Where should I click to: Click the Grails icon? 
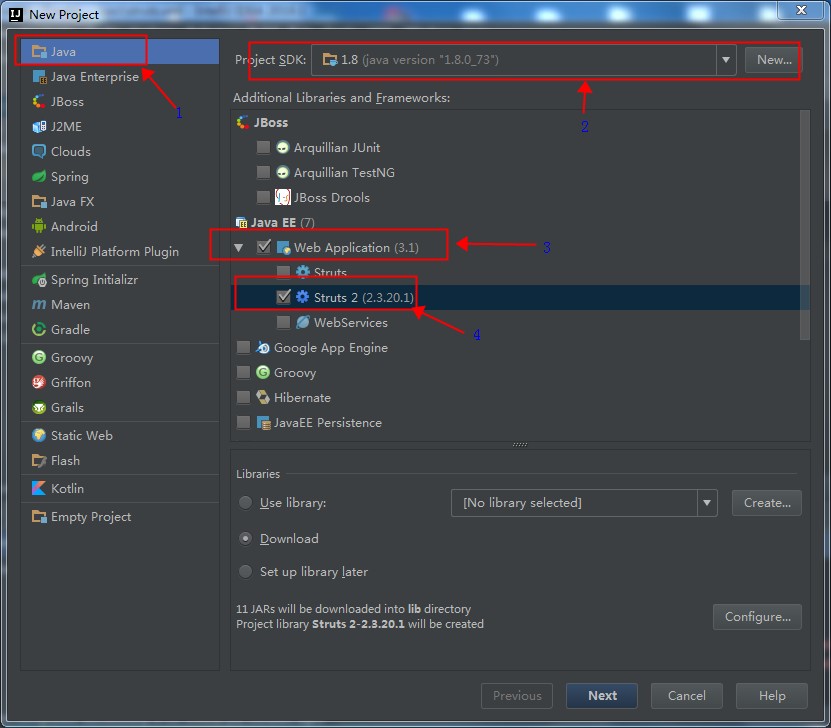(39, 407)
